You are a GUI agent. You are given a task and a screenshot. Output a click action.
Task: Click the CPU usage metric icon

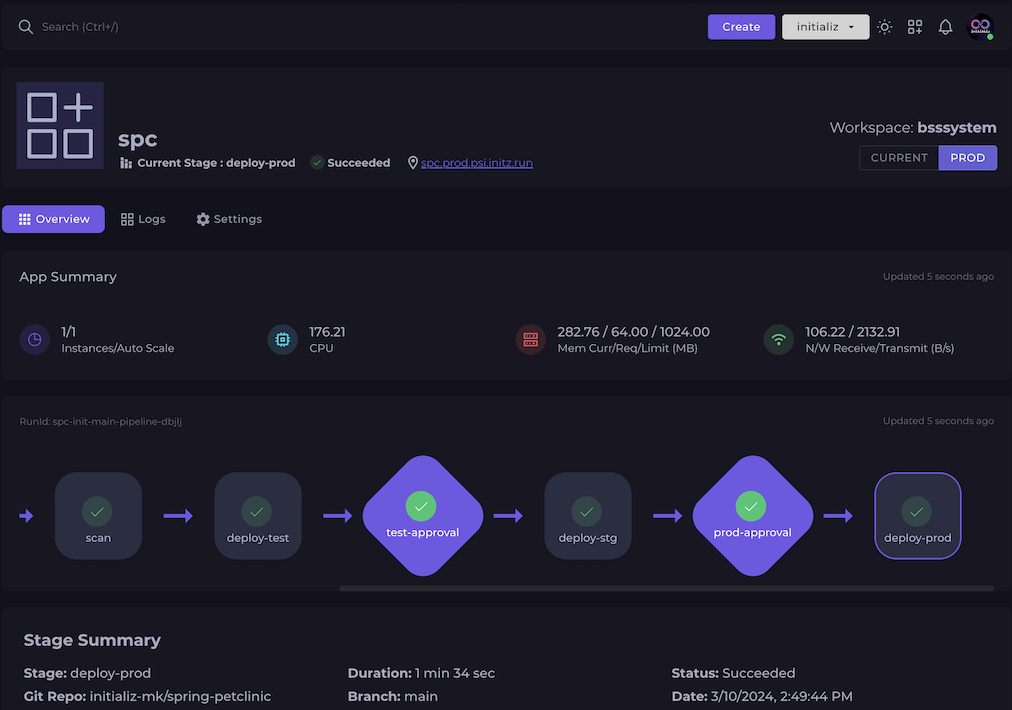[x=282, y=339]
